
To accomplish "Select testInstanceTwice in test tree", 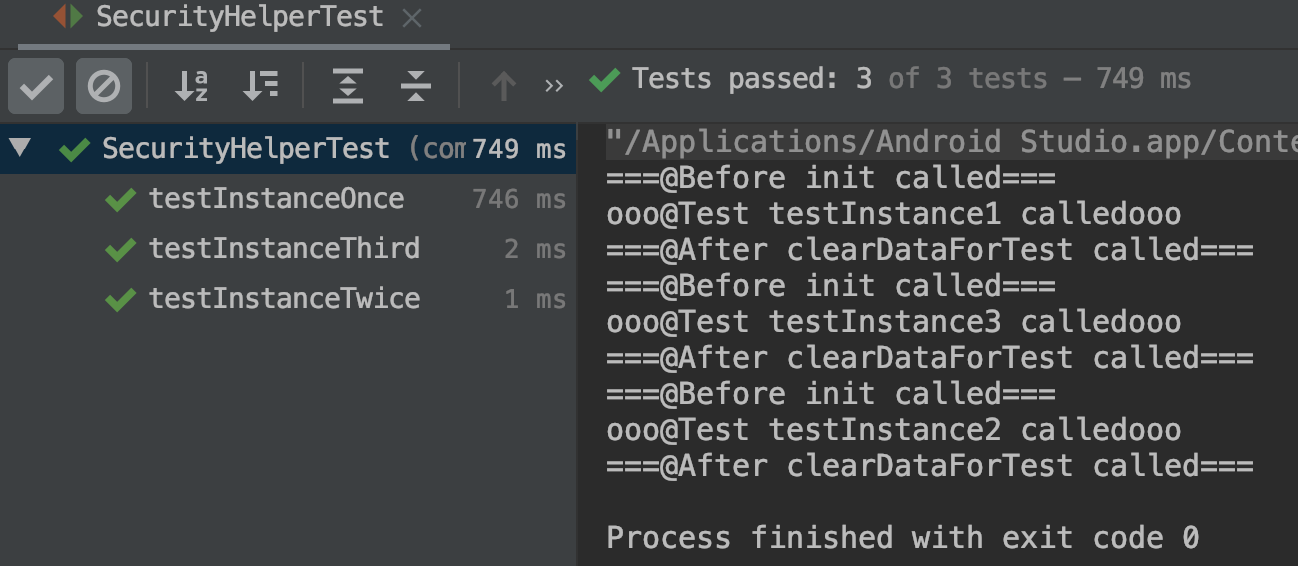I will tap(284, 298).
